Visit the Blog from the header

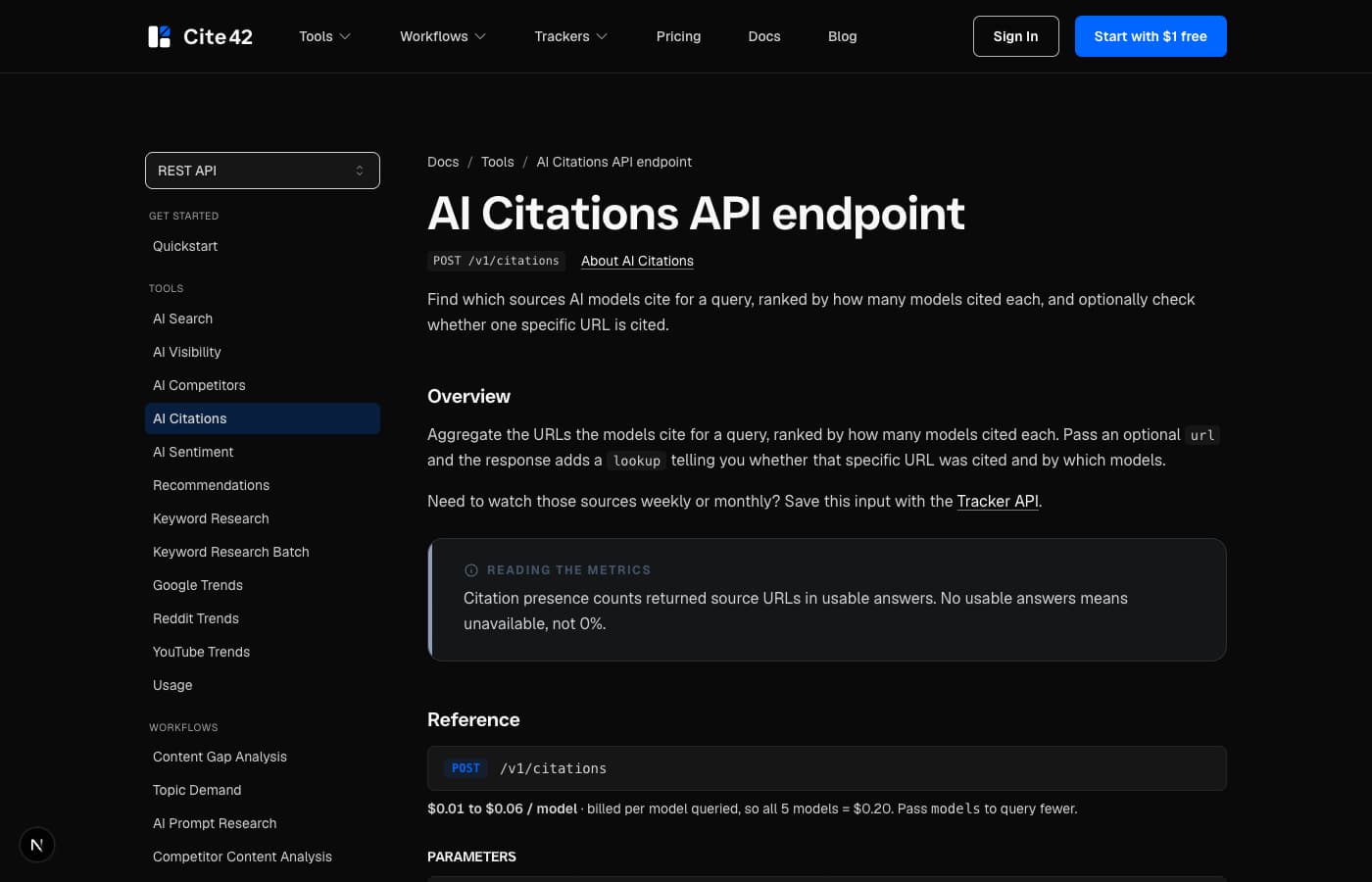[843, 36]
